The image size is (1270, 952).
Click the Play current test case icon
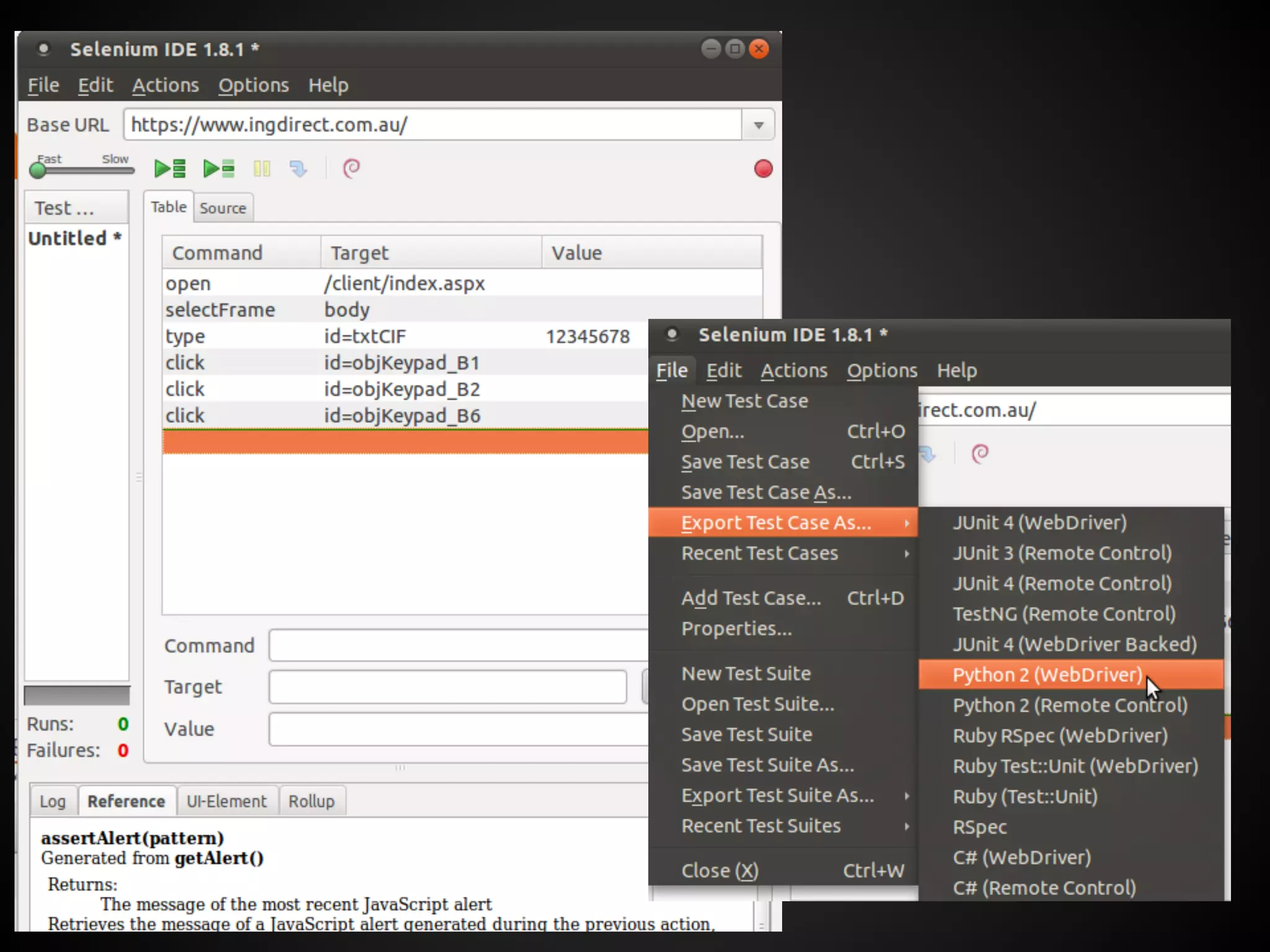pos(219,169)
